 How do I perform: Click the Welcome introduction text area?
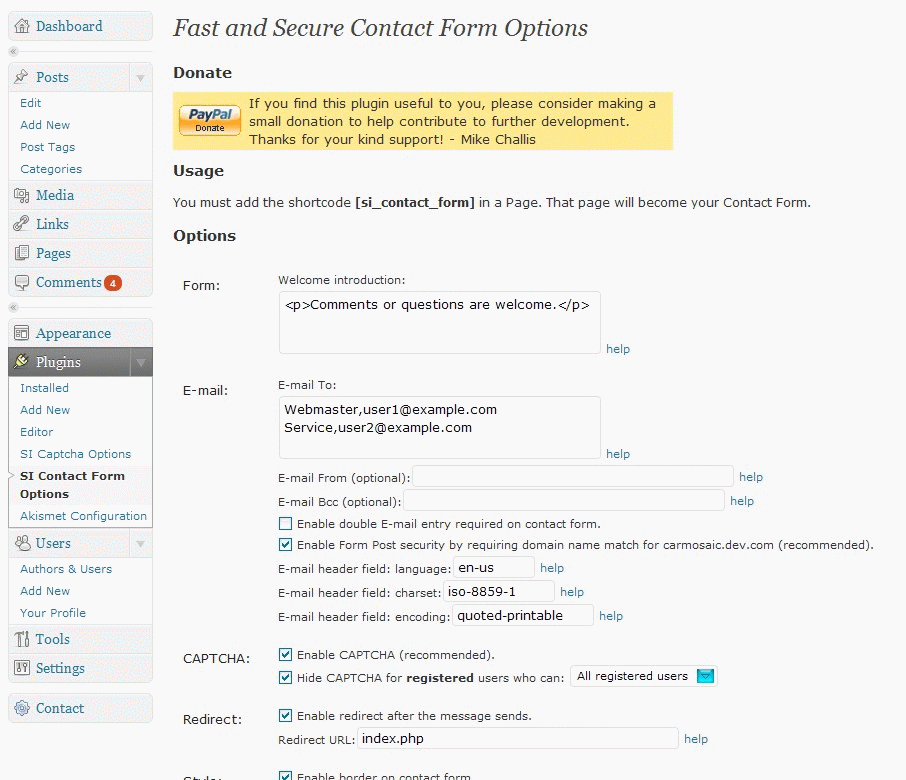[x=440, y=323]
